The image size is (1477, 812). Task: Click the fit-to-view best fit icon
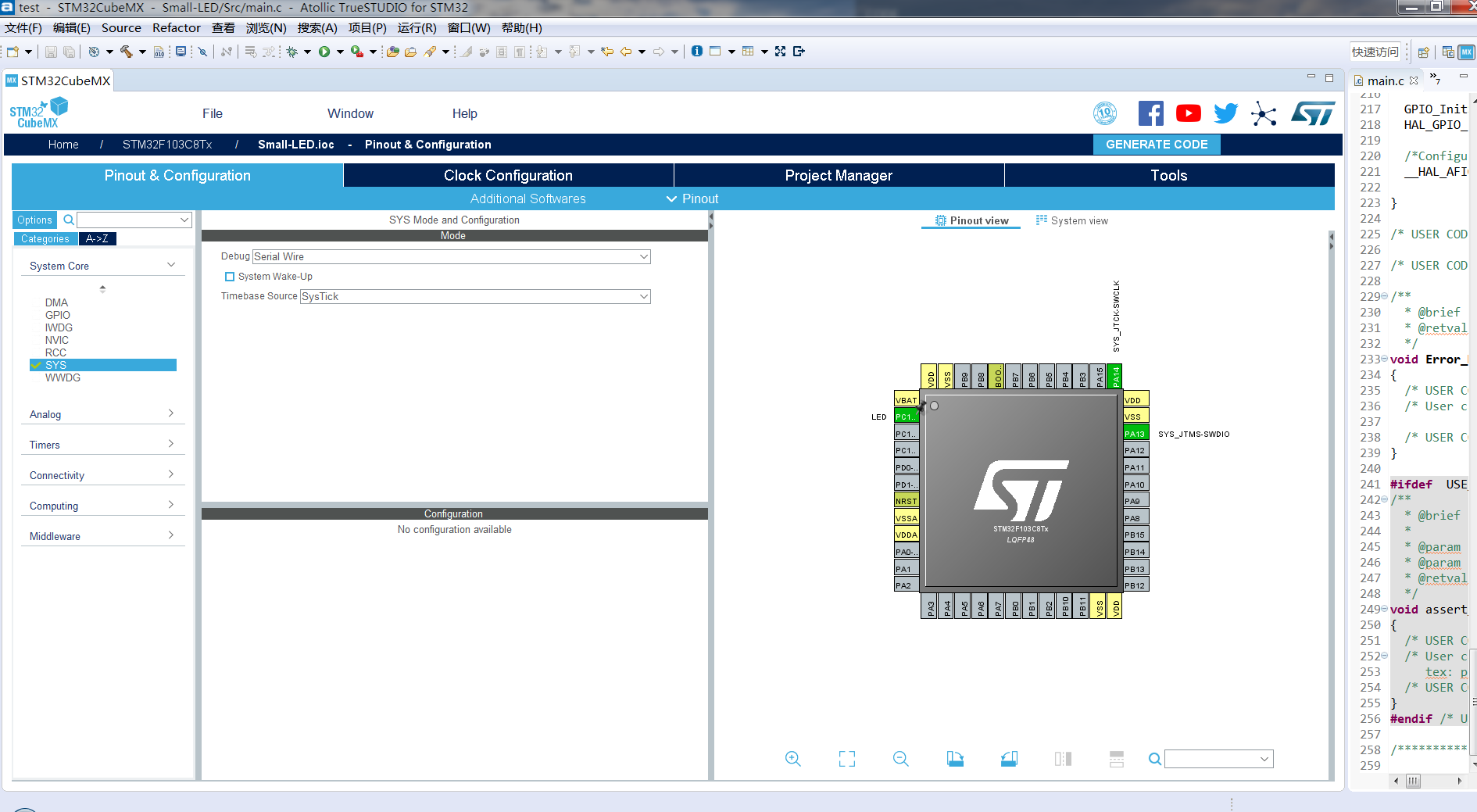coord(847,759)
